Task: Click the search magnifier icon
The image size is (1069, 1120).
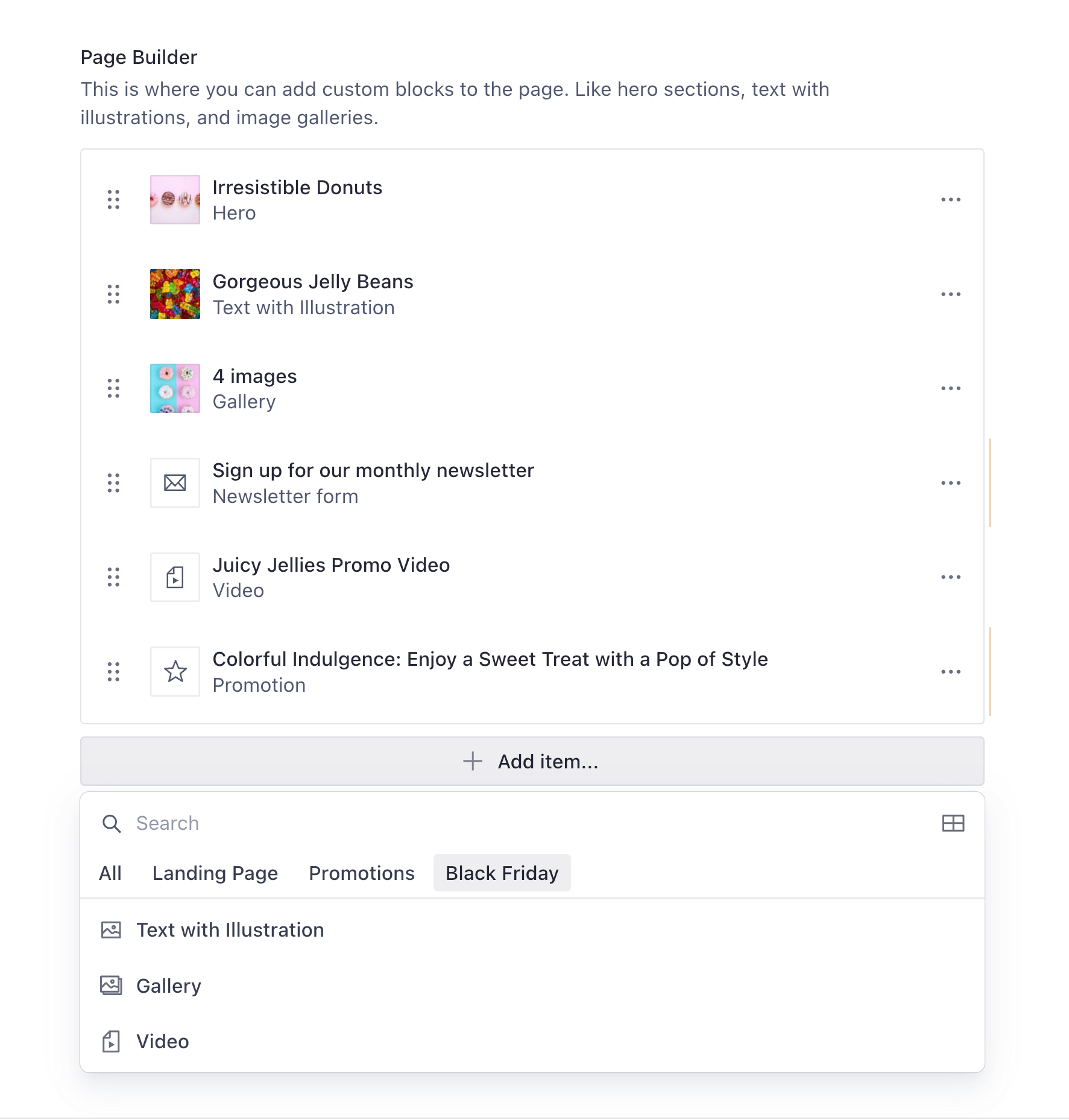Action: click(112, 823)
